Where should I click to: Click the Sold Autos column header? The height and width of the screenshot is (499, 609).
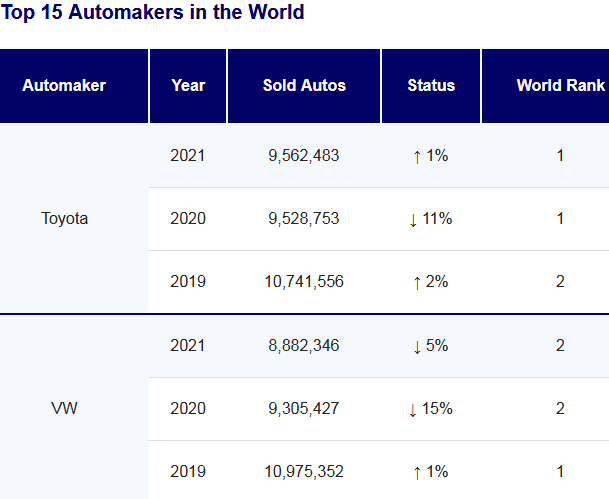tap(304, 86)
